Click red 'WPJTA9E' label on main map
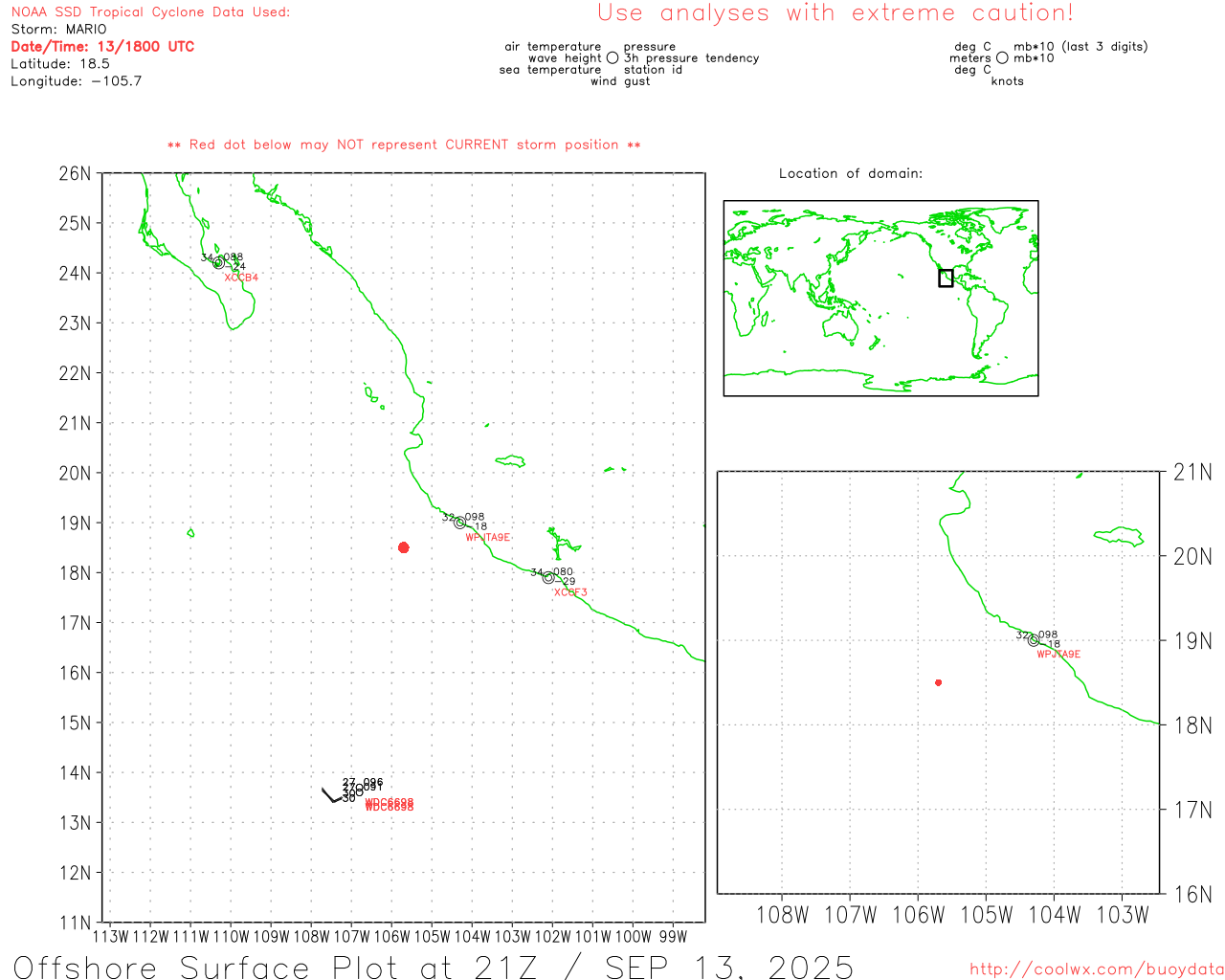Screen dimensions: 1225x980 [488, 538]
